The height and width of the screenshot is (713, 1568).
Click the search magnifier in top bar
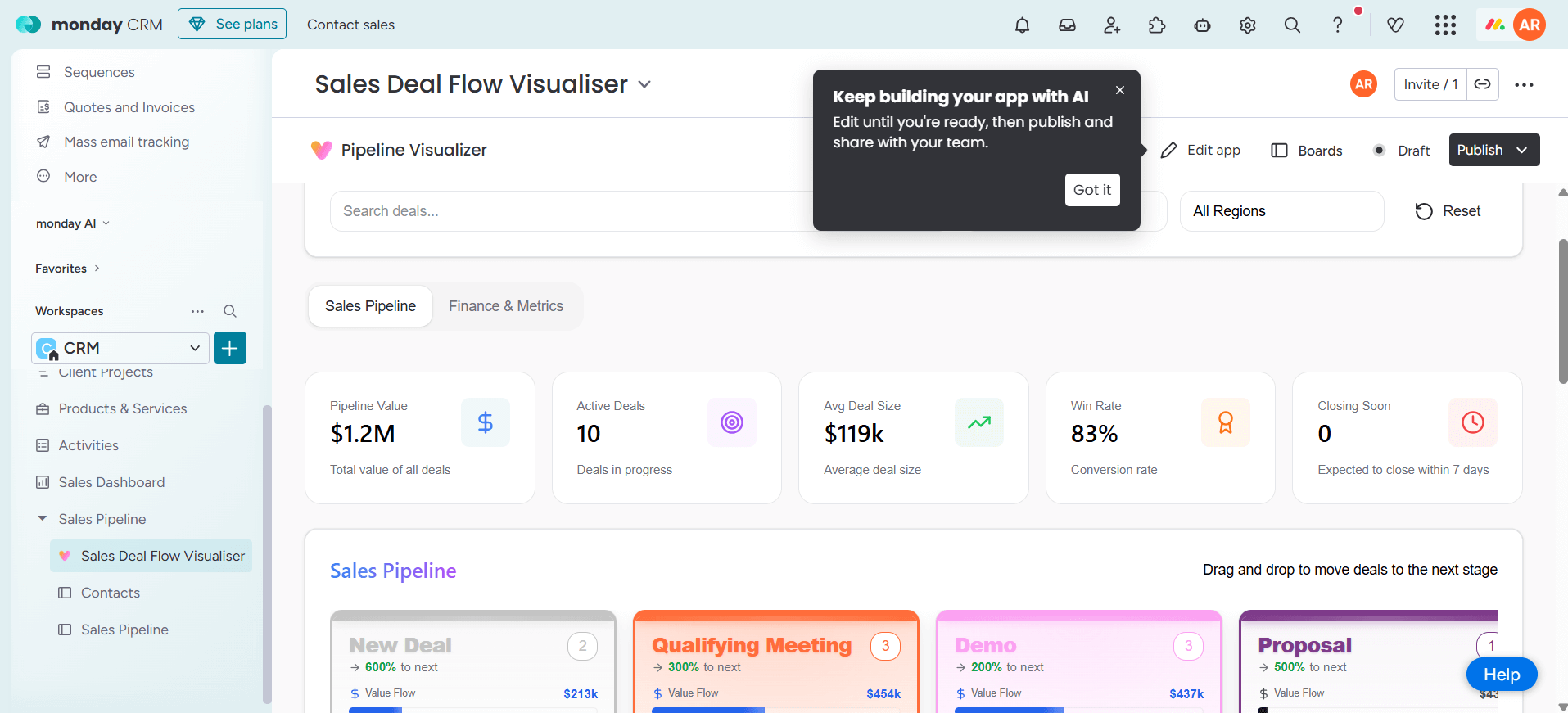point(1292,25)
